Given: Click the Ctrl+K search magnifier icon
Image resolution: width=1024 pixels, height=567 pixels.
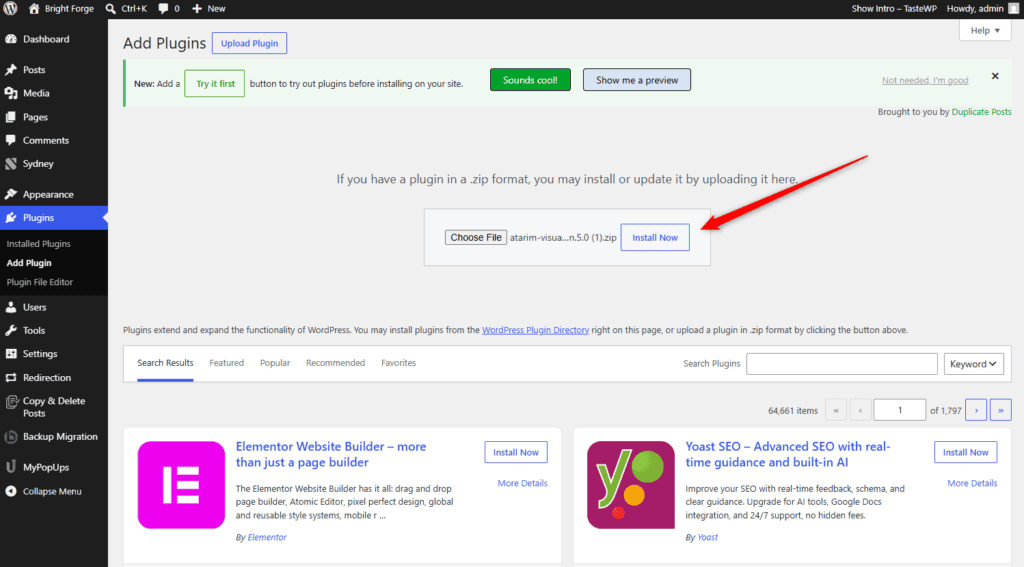Looking at the screenshot, I should 110,8.
